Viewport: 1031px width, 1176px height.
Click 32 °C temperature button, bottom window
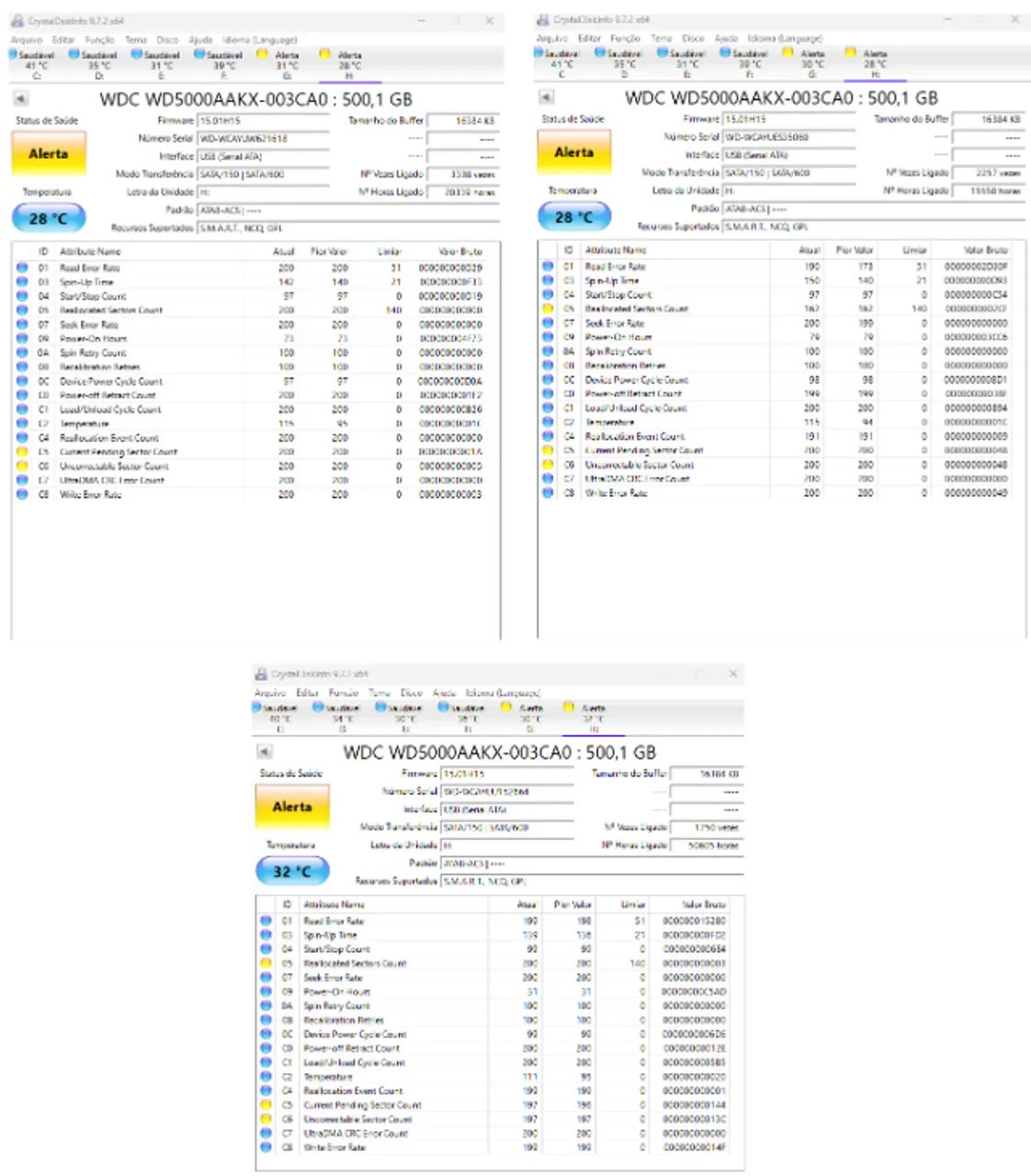point(292,871)
